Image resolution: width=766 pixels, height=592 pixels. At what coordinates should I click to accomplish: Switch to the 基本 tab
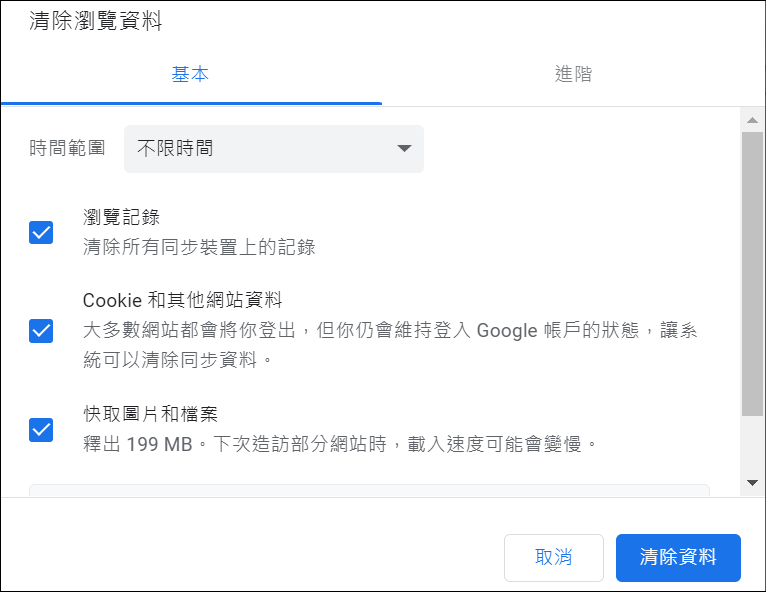tap(190, 74)
